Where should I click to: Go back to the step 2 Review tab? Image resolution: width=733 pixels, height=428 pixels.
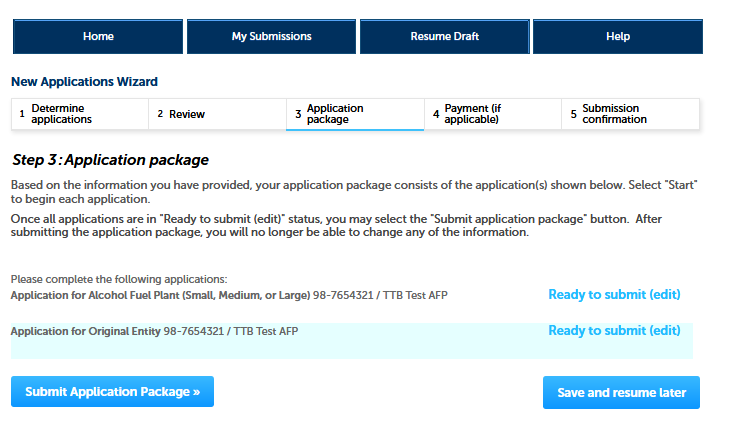coord(217,114)
